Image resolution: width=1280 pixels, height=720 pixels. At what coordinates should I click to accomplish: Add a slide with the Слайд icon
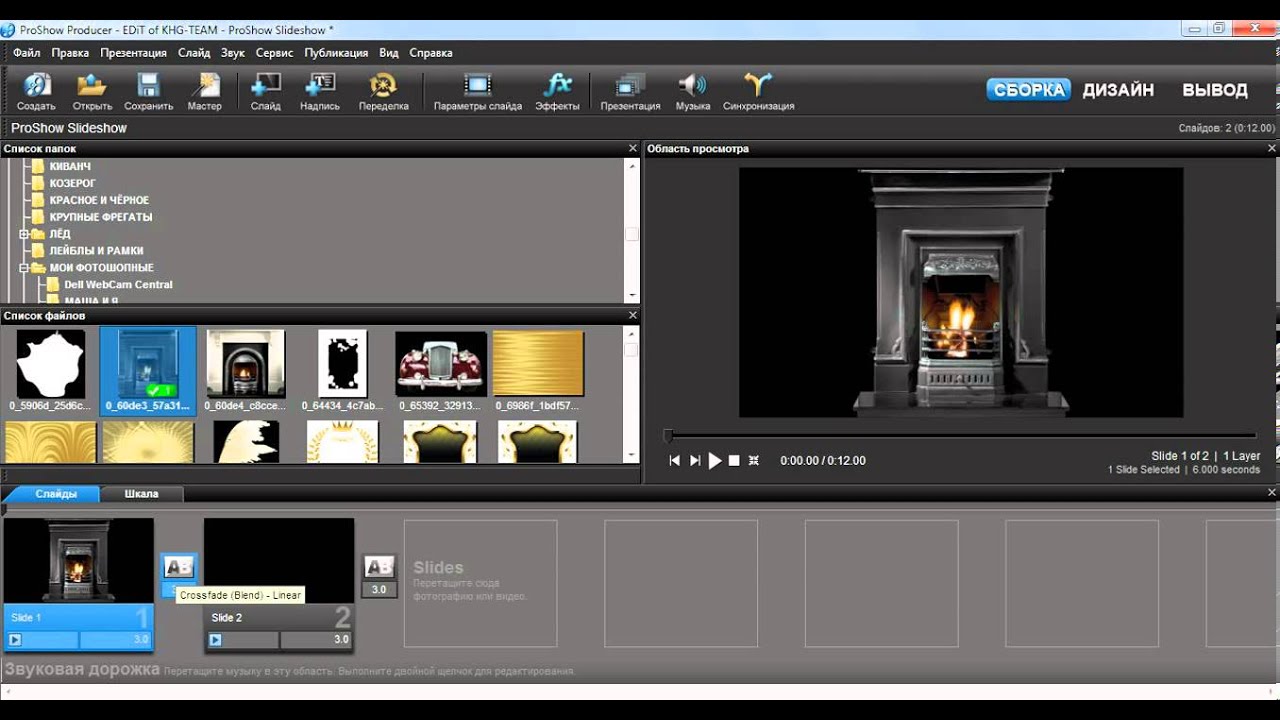266,90
